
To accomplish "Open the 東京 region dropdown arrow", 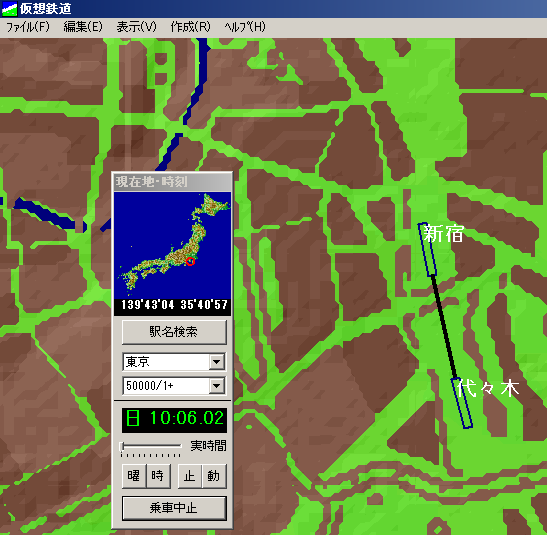I will click(217, 362).
